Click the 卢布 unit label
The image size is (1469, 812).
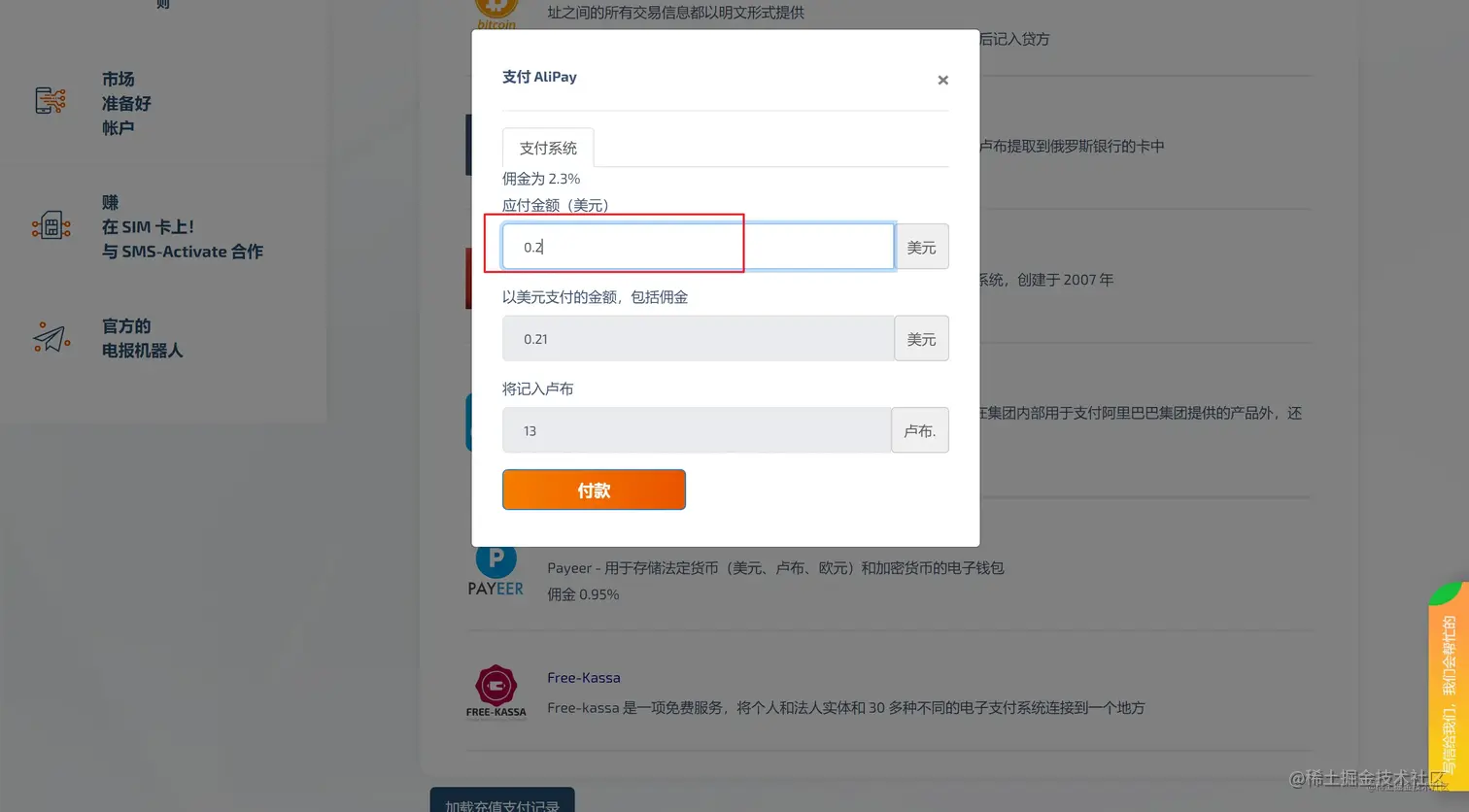(919, 430)
